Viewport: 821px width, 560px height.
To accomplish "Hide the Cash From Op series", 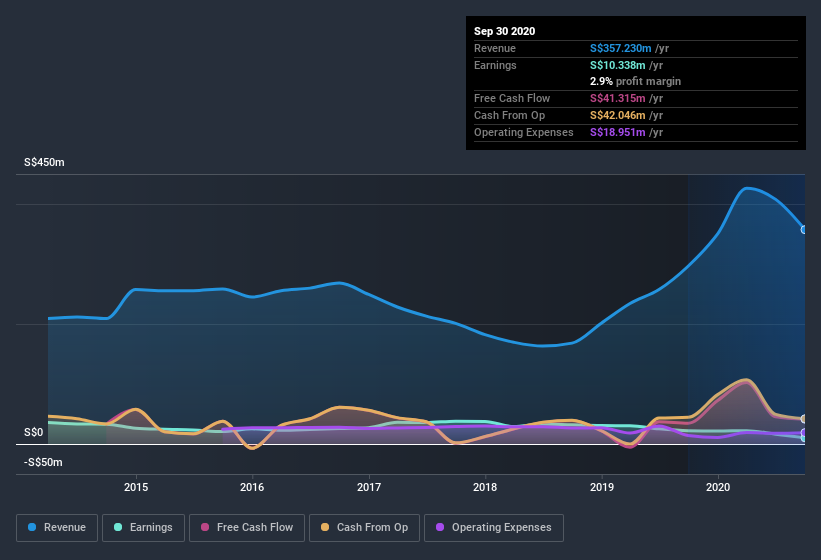I will click(364, 528).
